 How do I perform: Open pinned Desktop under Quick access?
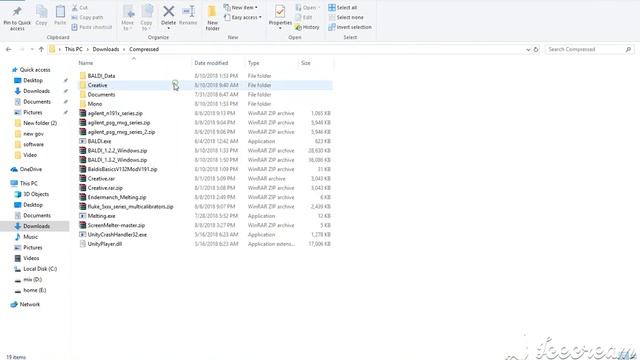coord(33,80)
